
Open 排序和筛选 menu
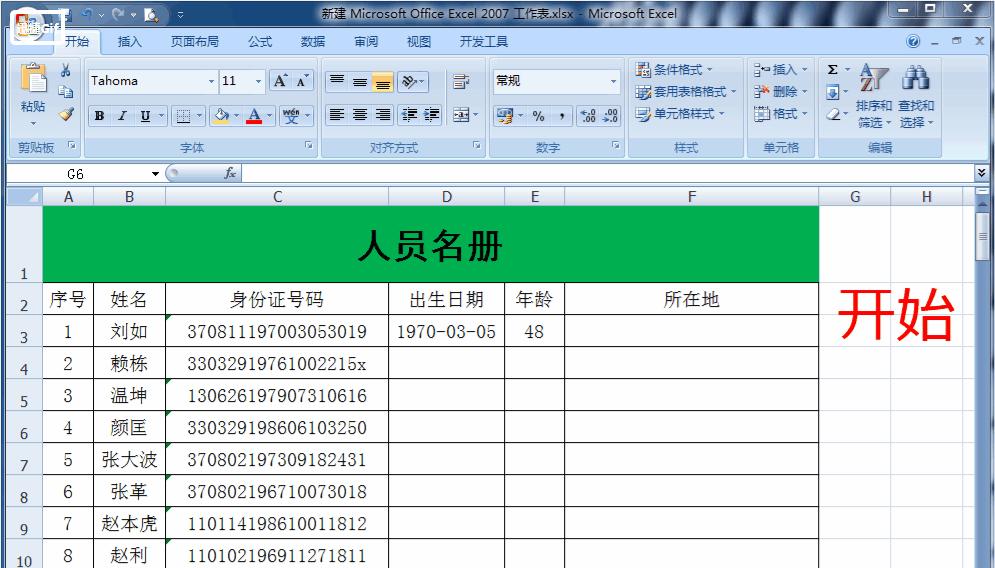pyautogui.click(x=874, y=95)
